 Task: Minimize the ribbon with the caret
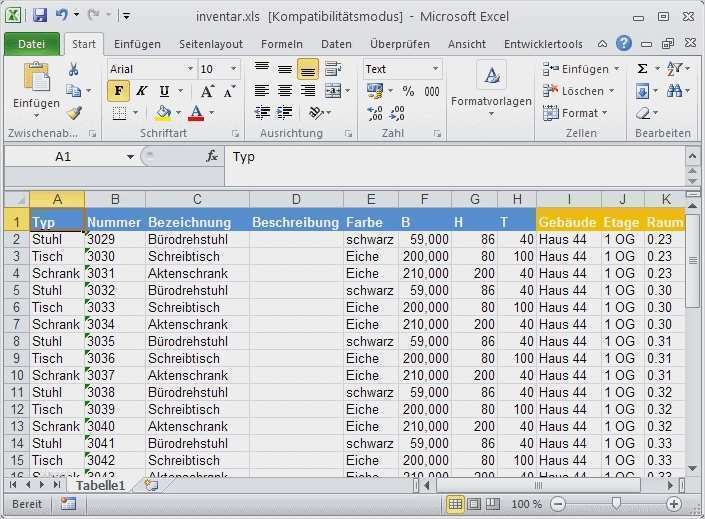tap(602, 44)
